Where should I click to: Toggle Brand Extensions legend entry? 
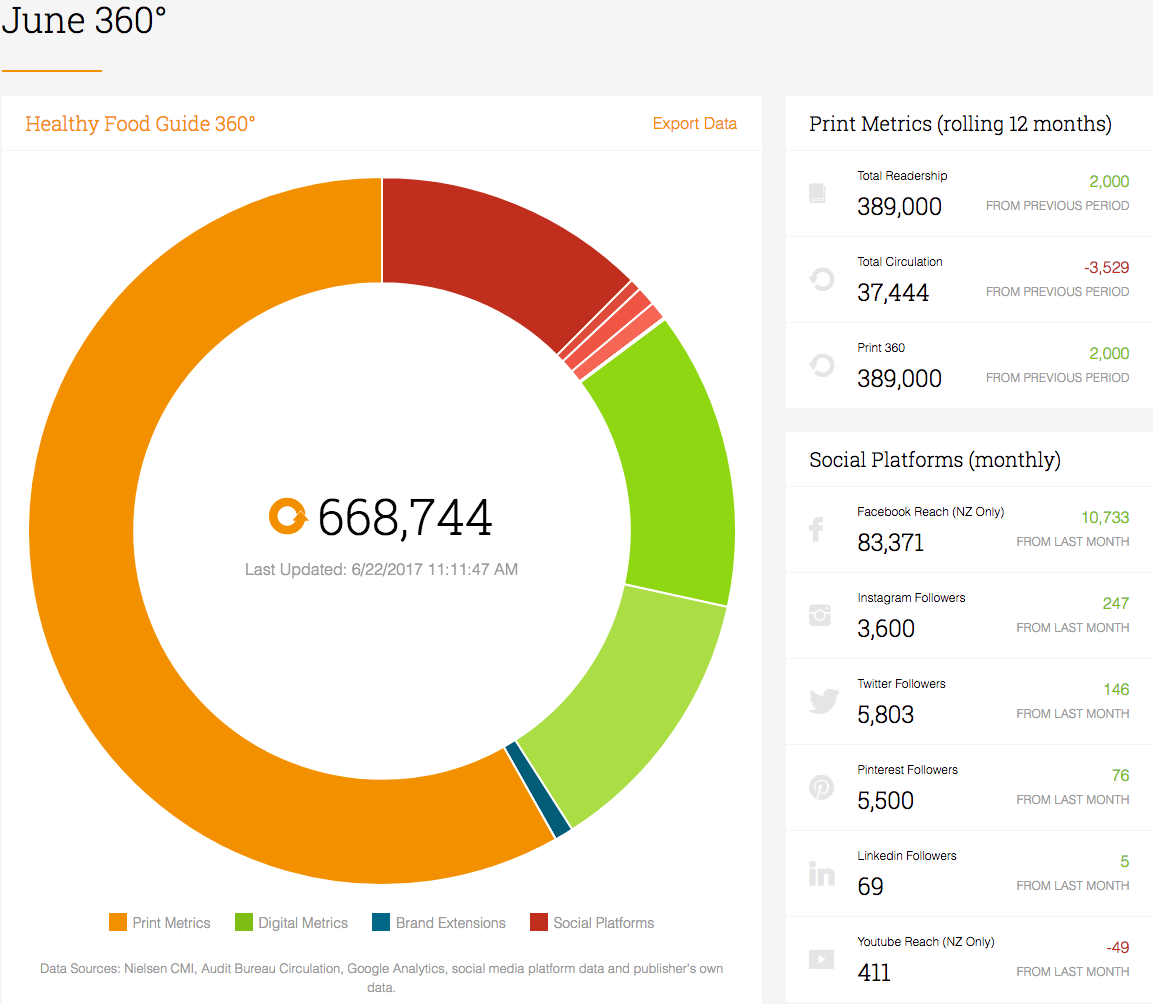pyautogui.click(x=439, y=922)
